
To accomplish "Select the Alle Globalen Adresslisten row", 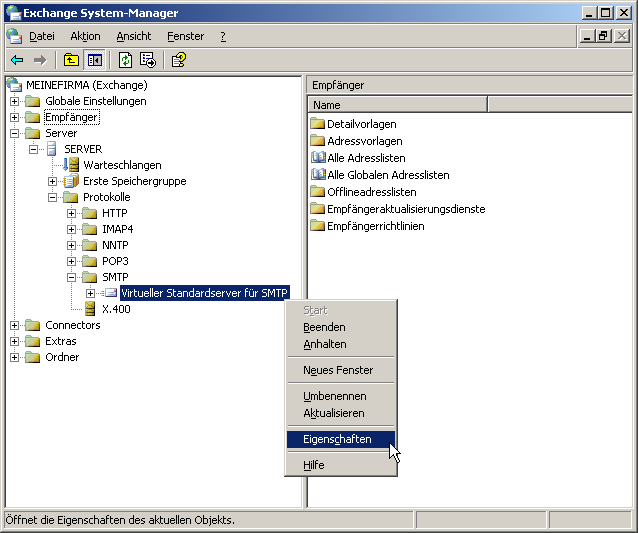I will (380, 175).
